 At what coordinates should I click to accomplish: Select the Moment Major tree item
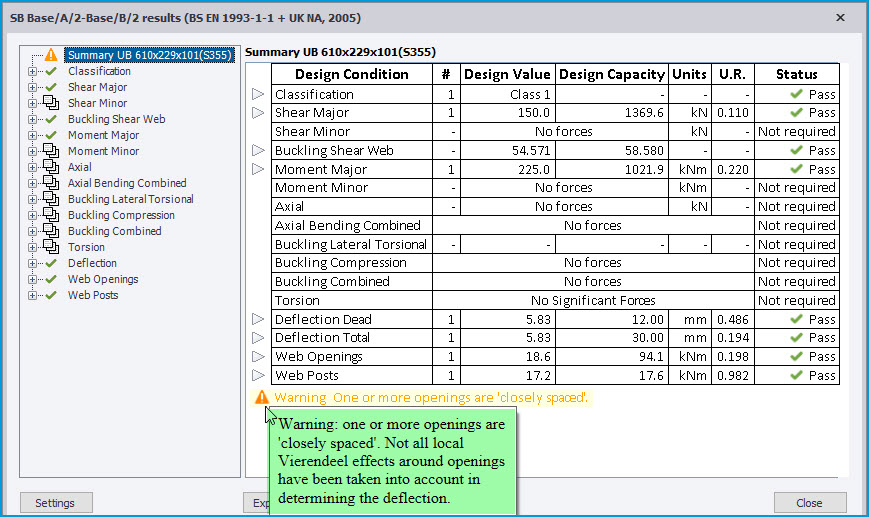pos(103,135)
